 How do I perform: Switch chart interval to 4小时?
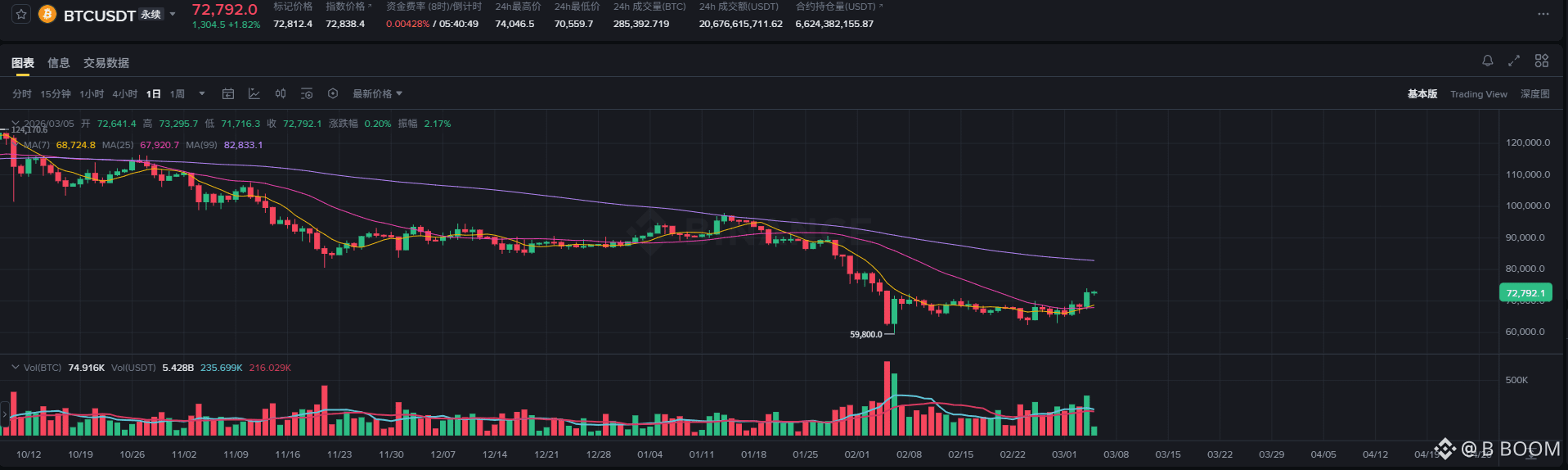[124, 94]
